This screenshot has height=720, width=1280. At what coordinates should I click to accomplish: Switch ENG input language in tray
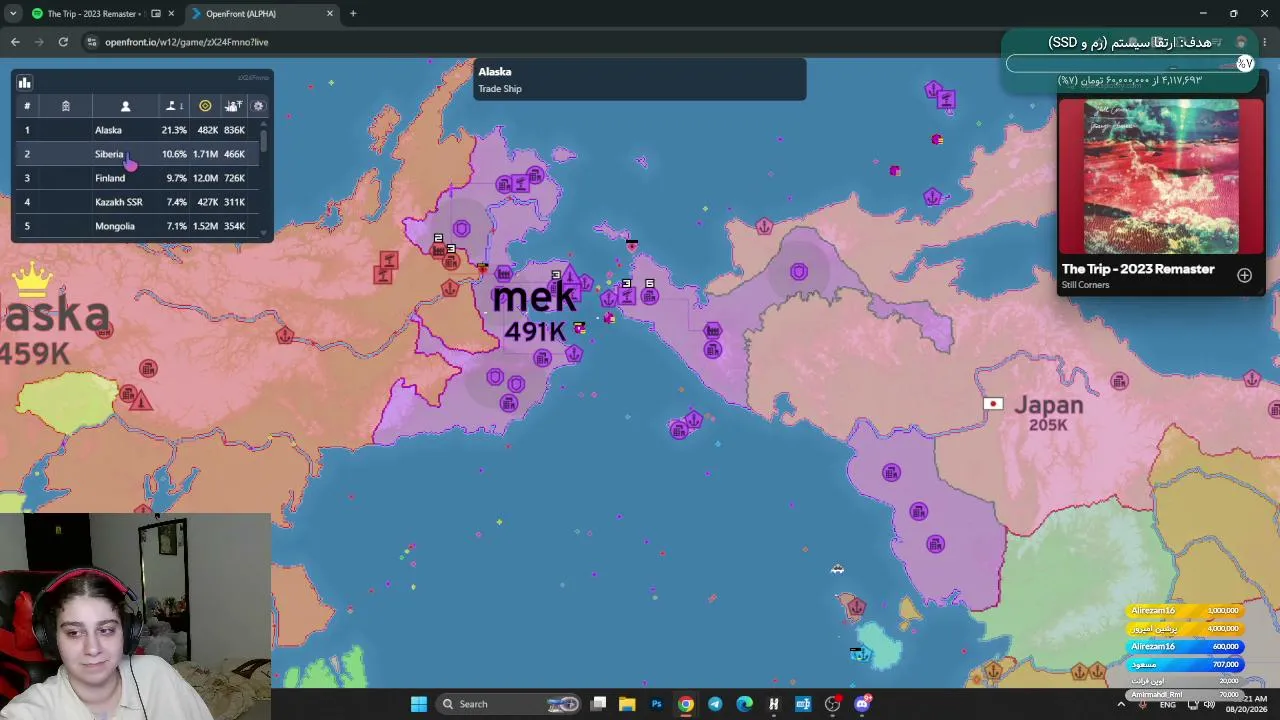1167,705
